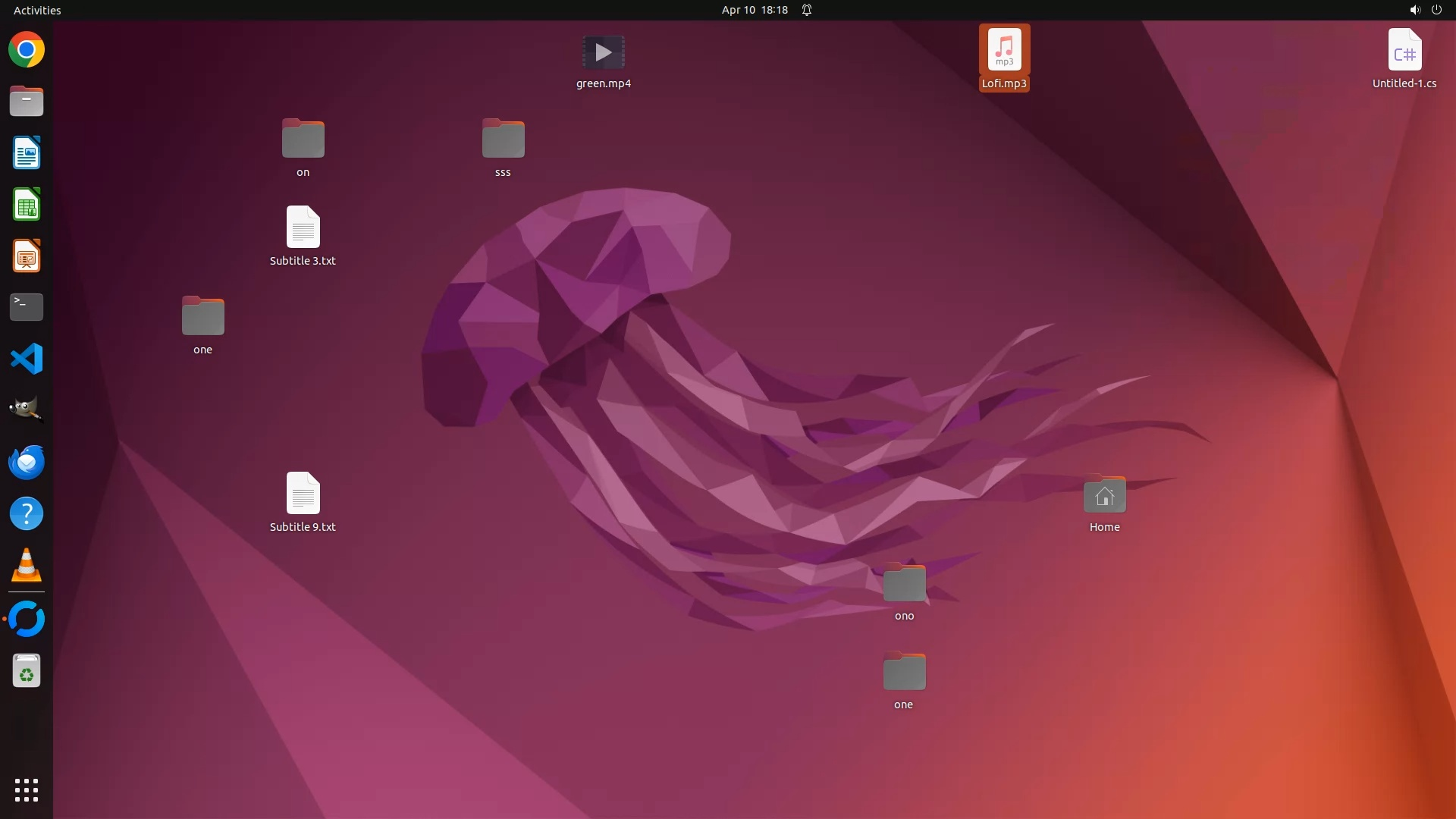Select the Home folder on desktop

click(1104, 496)
